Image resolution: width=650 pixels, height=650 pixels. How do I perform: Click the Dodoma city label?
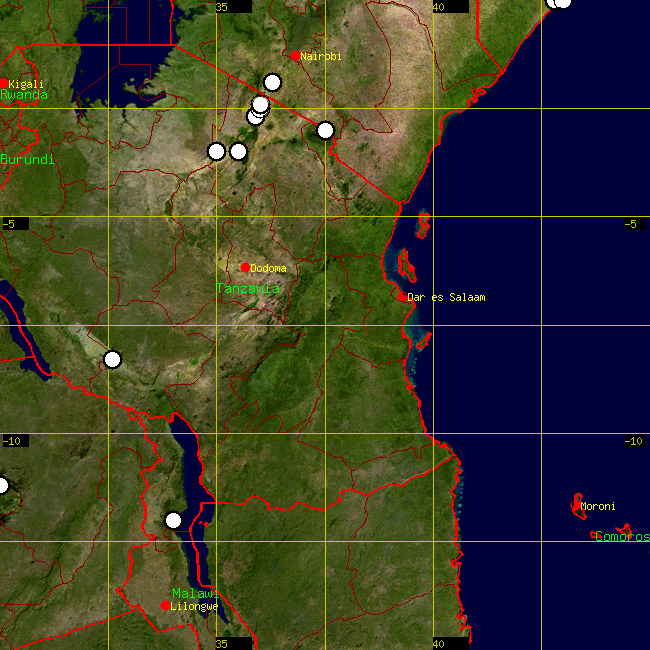(268, 269)
